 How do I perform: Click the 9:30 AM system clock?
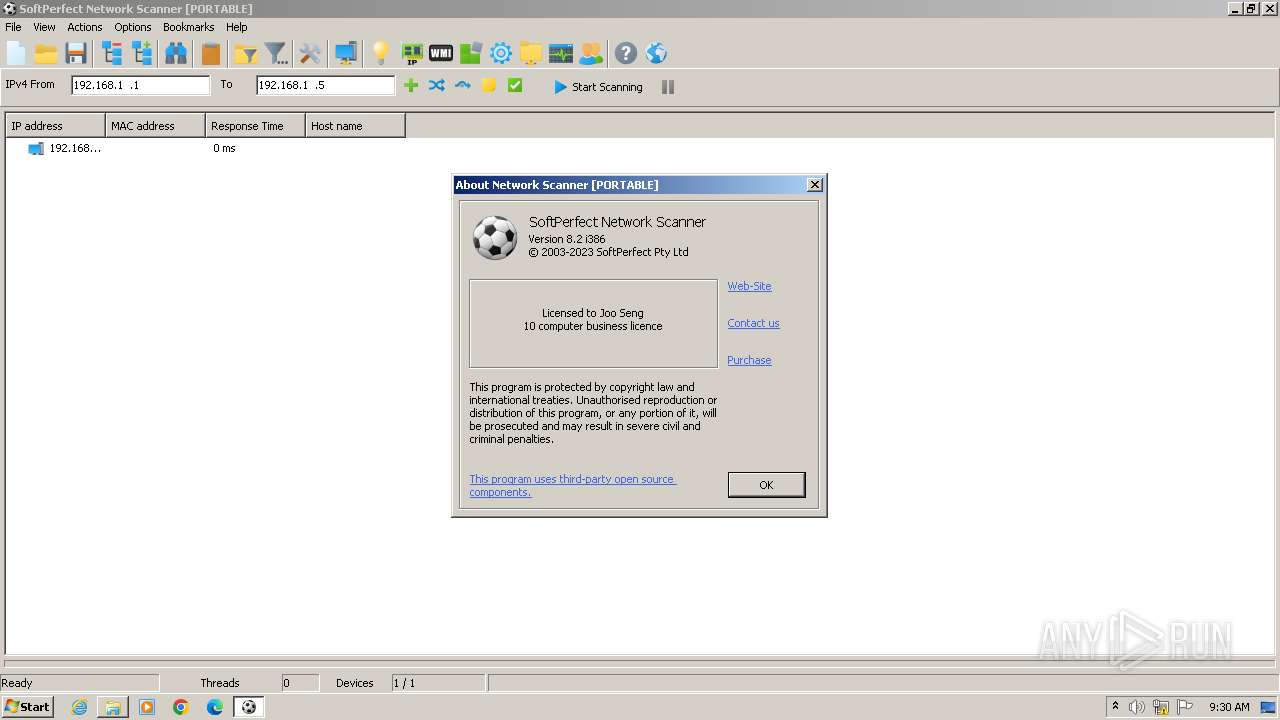[1229, 707]
